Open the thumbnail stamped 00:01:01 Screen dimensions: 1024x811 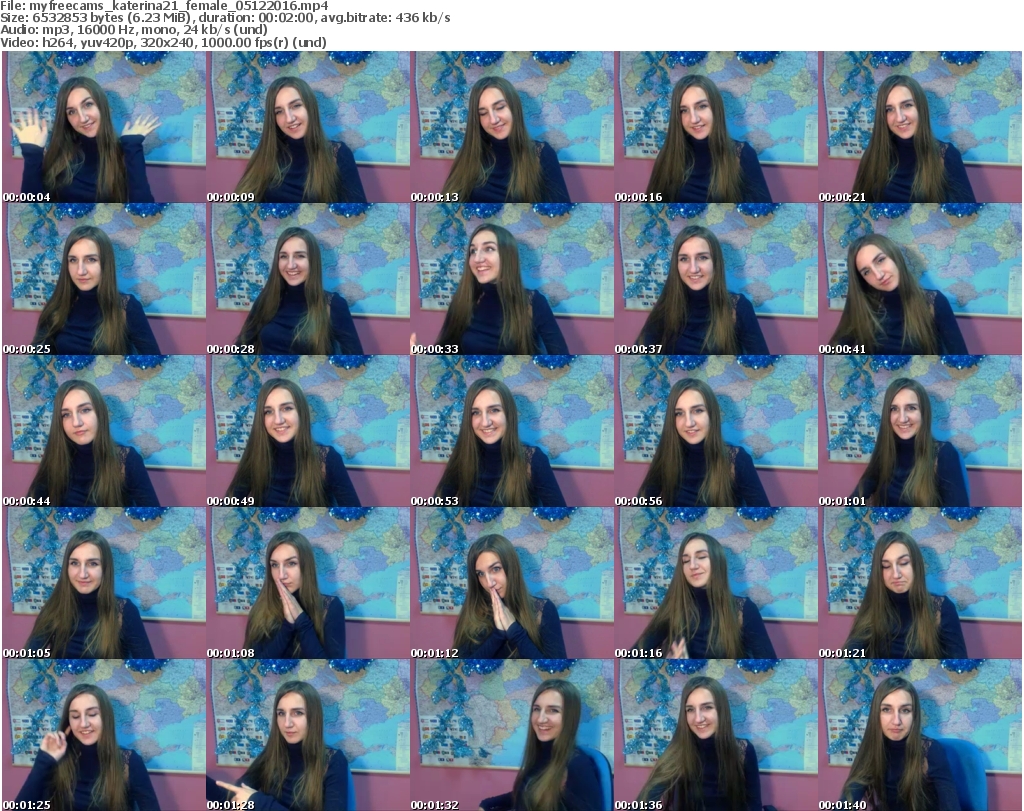click(x=920, y=431)
